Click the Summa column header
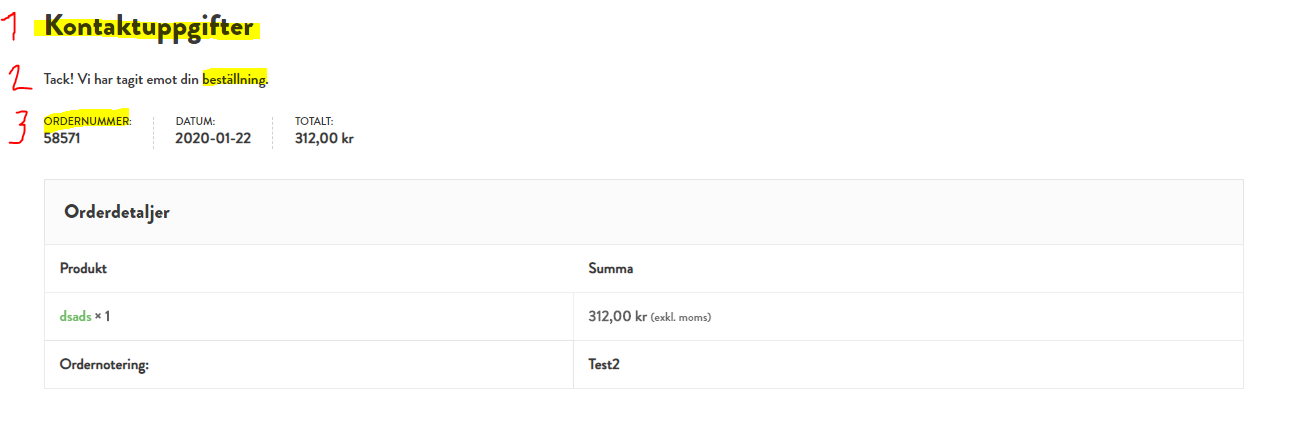This screenshot has width=1295, height=426. pos(610,268)
